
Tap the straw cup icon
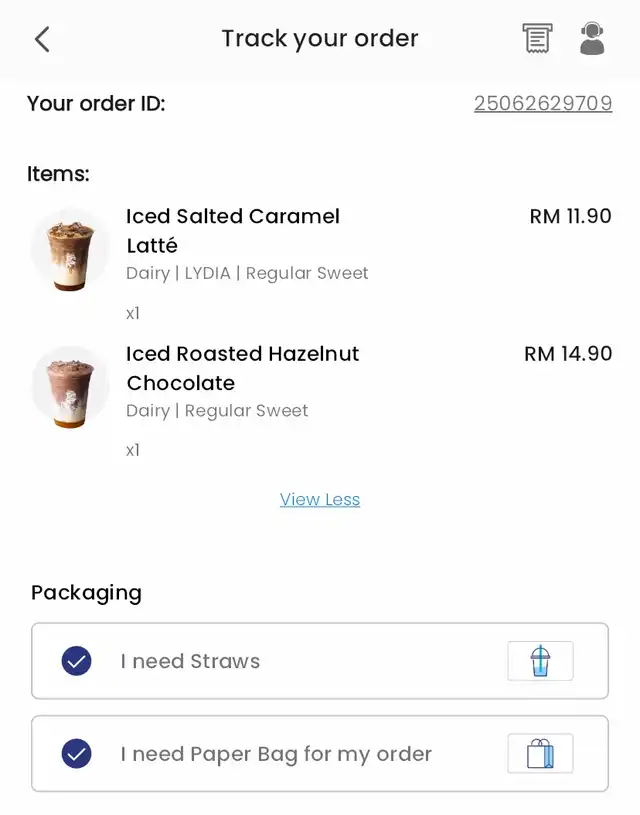[x=540, y=661]
